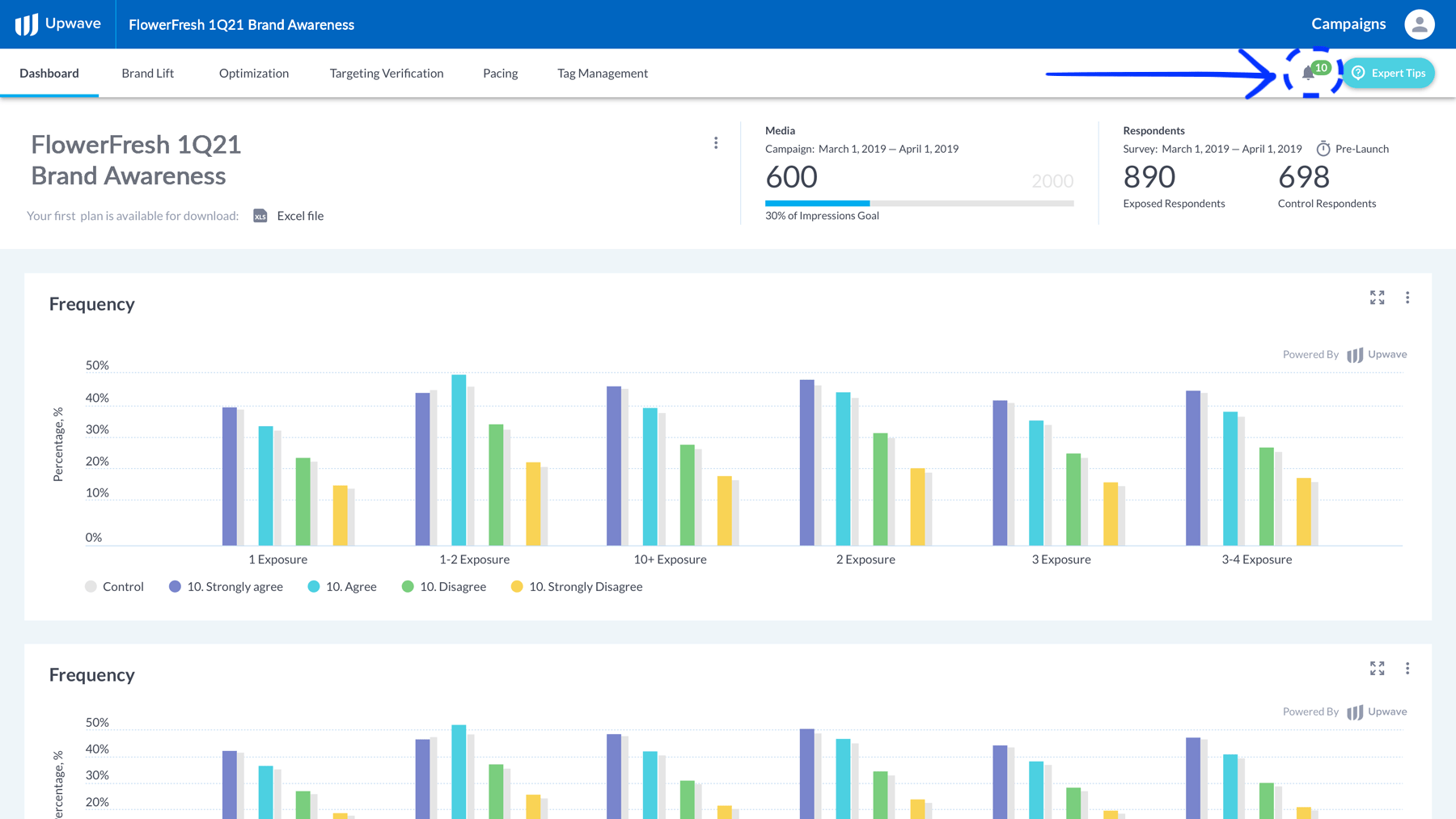
Task: Open the notifications bell icon
Action: 1308,74
